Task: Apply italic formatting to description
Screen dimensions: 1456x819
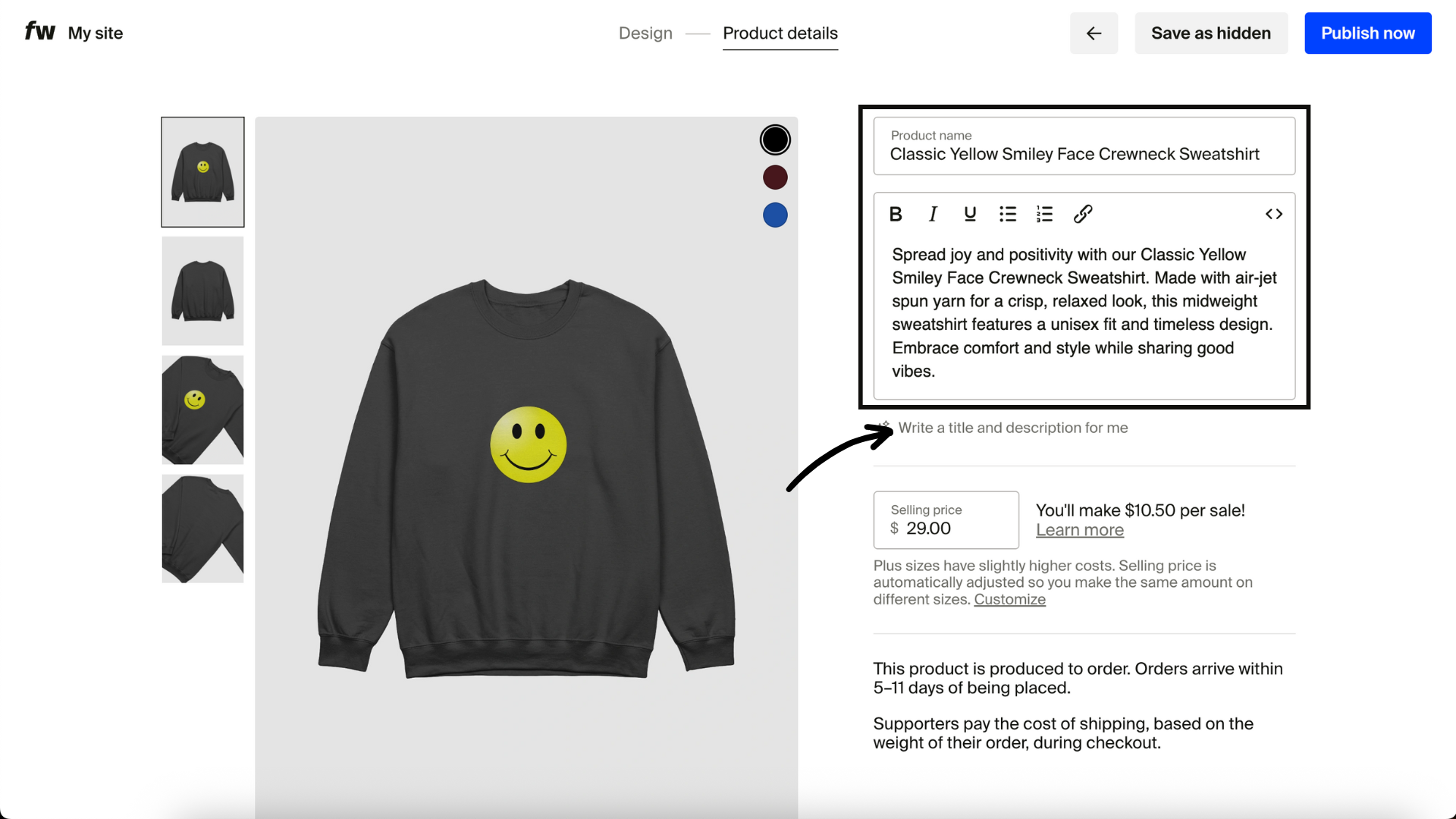Action: pyautogui.click(x=933, y=215)
